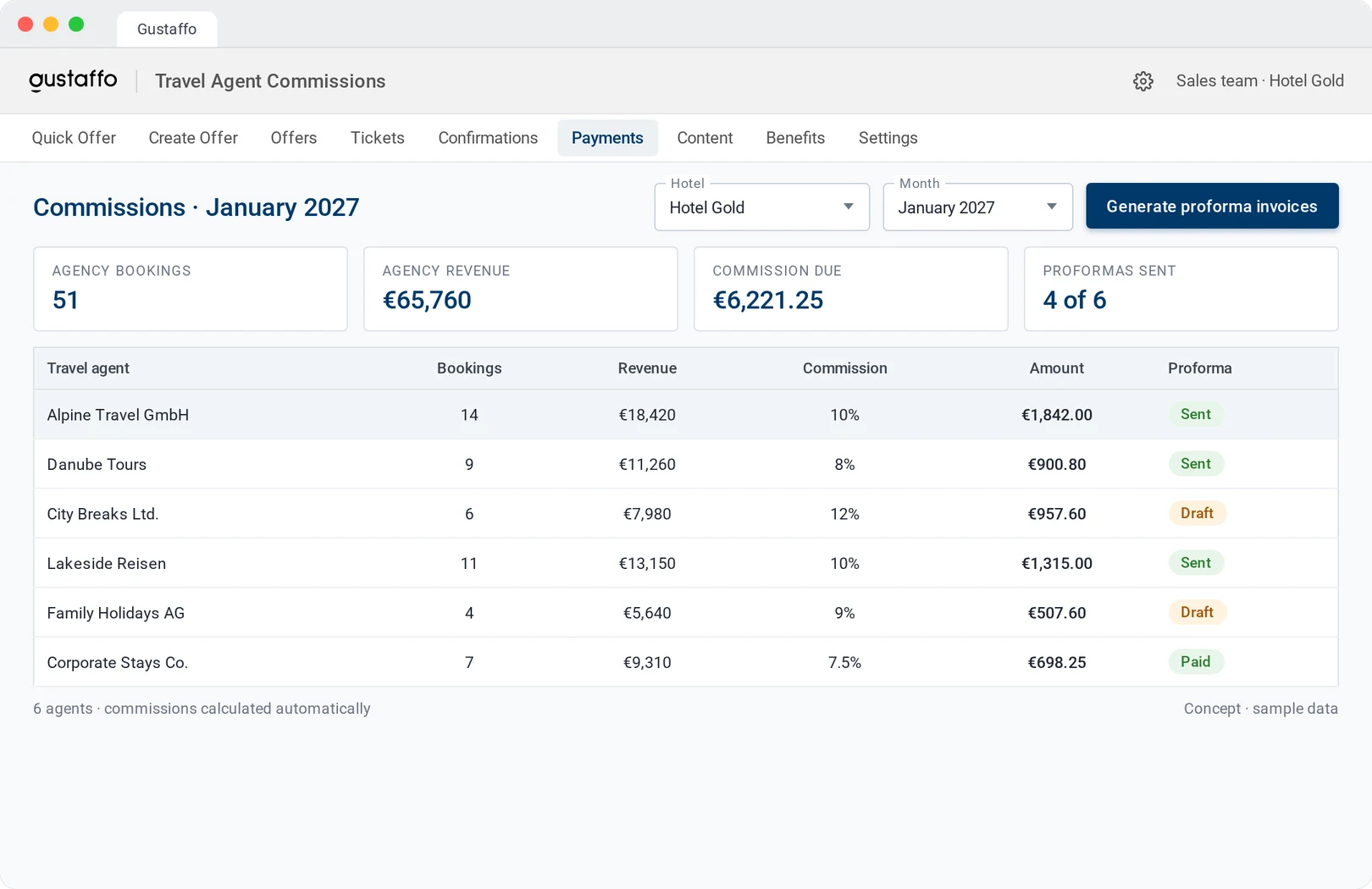Image resolution: width=1372 pixels, height=889 pixels.
Task: Open the January 2027 month dropdown
Action: coord(978,207)
